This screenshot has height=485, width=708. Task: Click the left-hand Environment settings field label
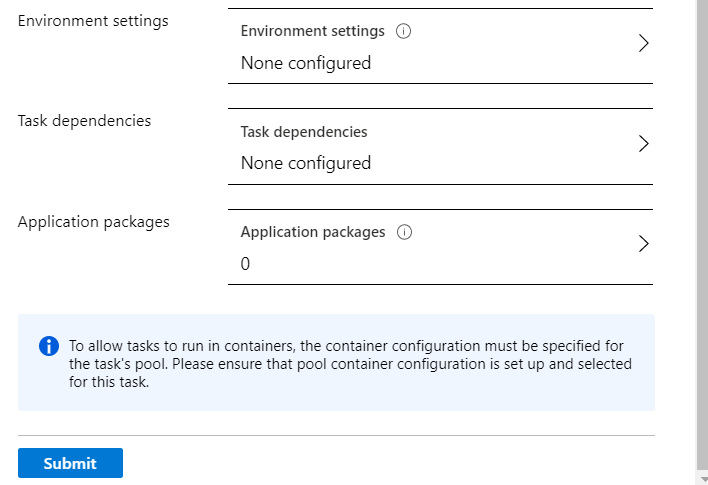pos(93,21)
